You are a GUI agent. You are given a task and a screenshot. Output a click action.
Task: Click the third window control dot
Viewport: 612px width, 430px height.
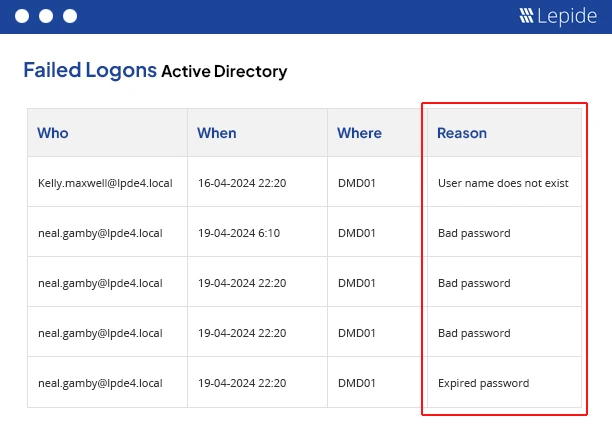tap(69, 16)
